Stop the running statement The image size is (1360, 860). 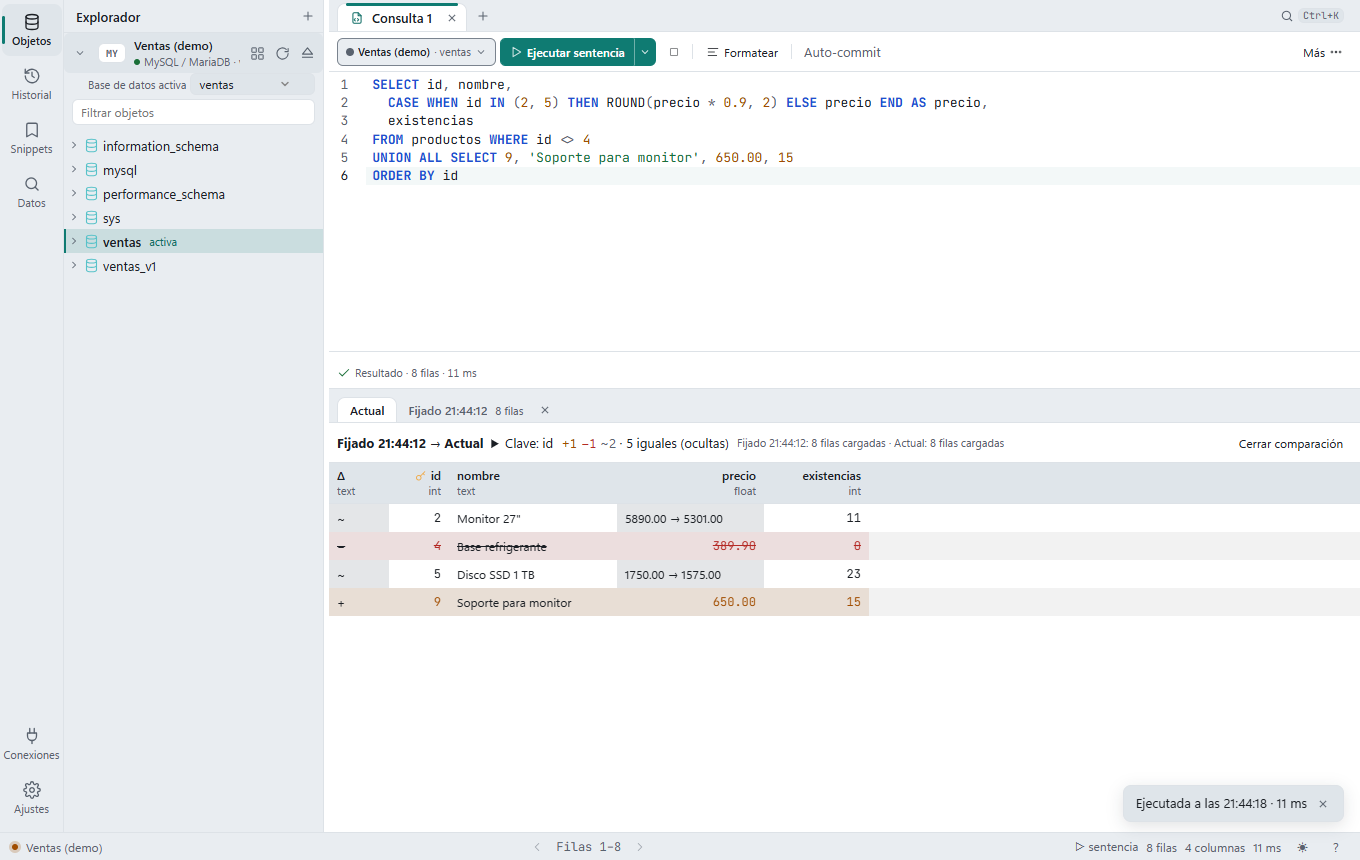674,52
